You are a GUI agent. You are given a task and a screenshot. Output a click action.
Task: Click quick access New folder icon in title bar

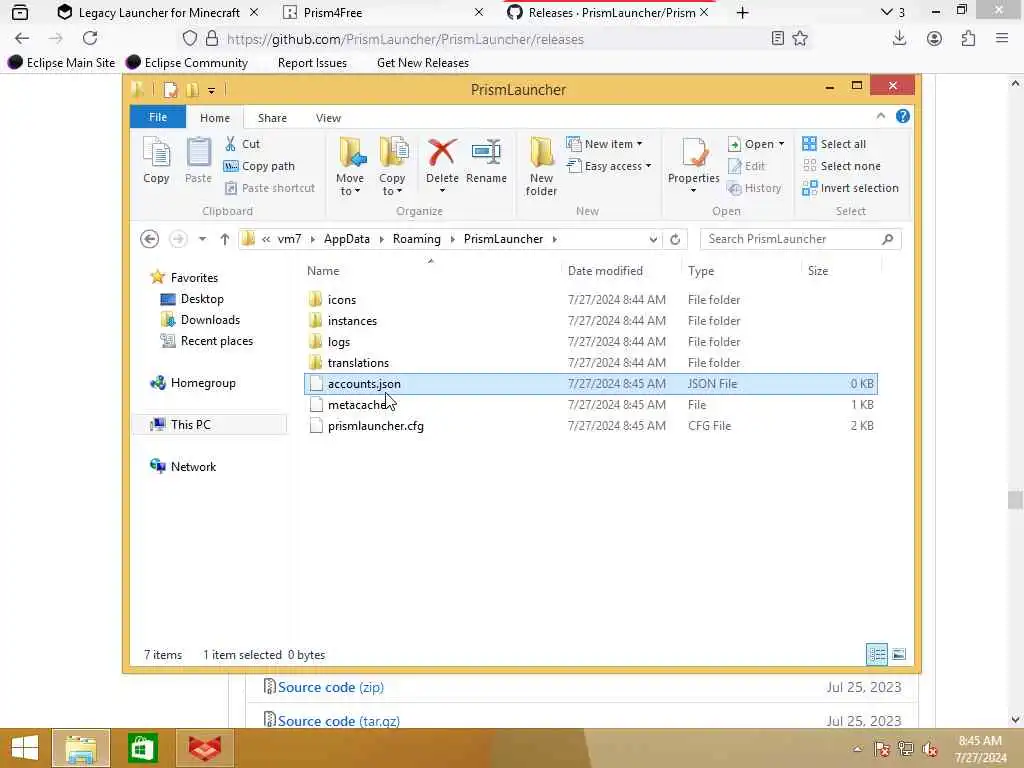tap(192, 89)
